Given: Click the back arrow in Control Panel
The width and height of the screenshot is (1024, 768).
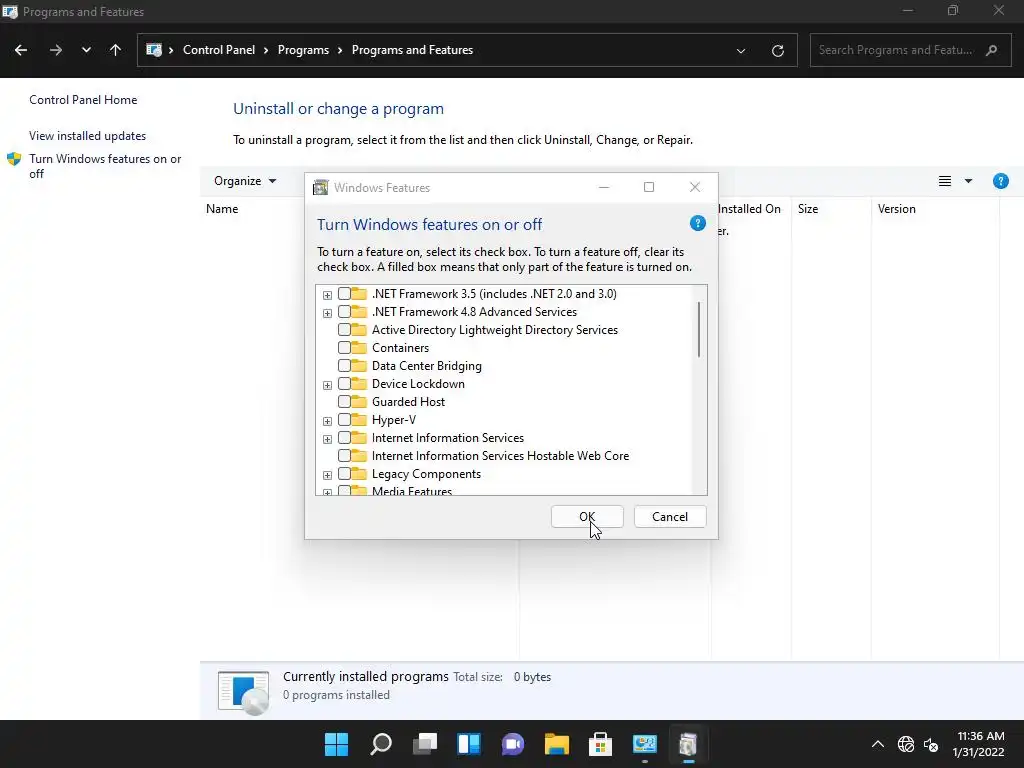Looking at the screenshot, I should pyautogui.click(x=21, y=50).
